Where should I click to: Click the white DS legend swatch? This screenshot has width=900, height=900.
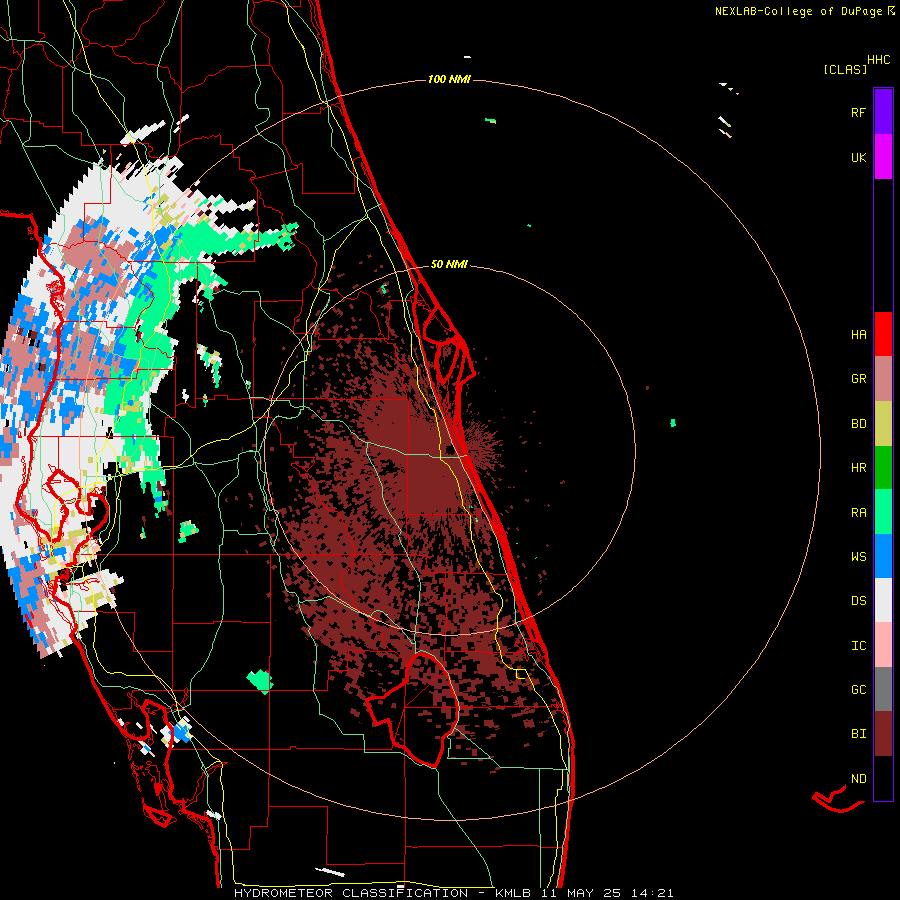click(883, 600)
